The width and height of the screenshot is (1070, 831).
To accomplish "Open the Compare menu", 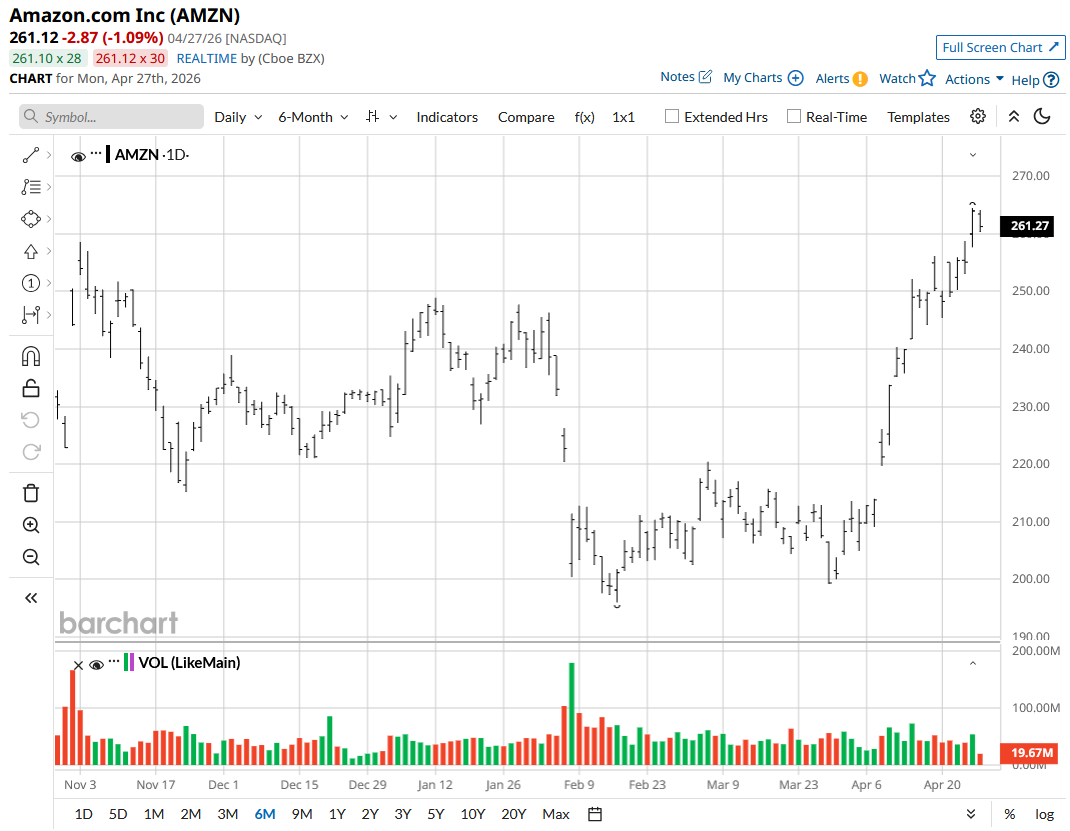I will [x=526, y=117].
